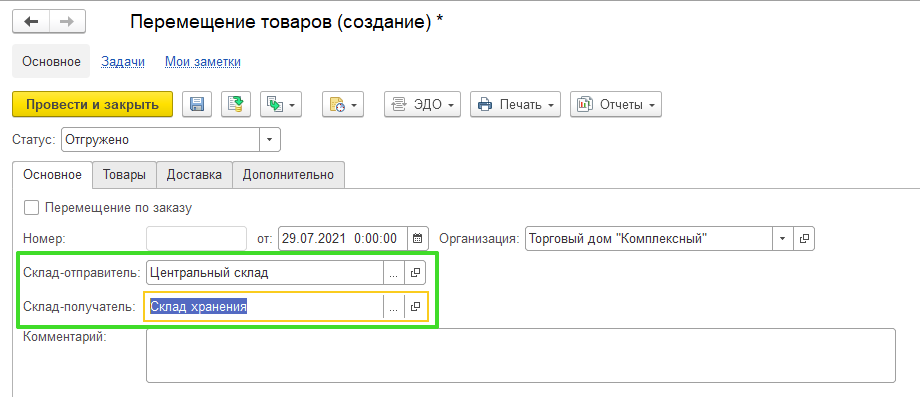The height and width of the screenshot is (397, 920).
Task: Click the Организация field
Action: 649,239
